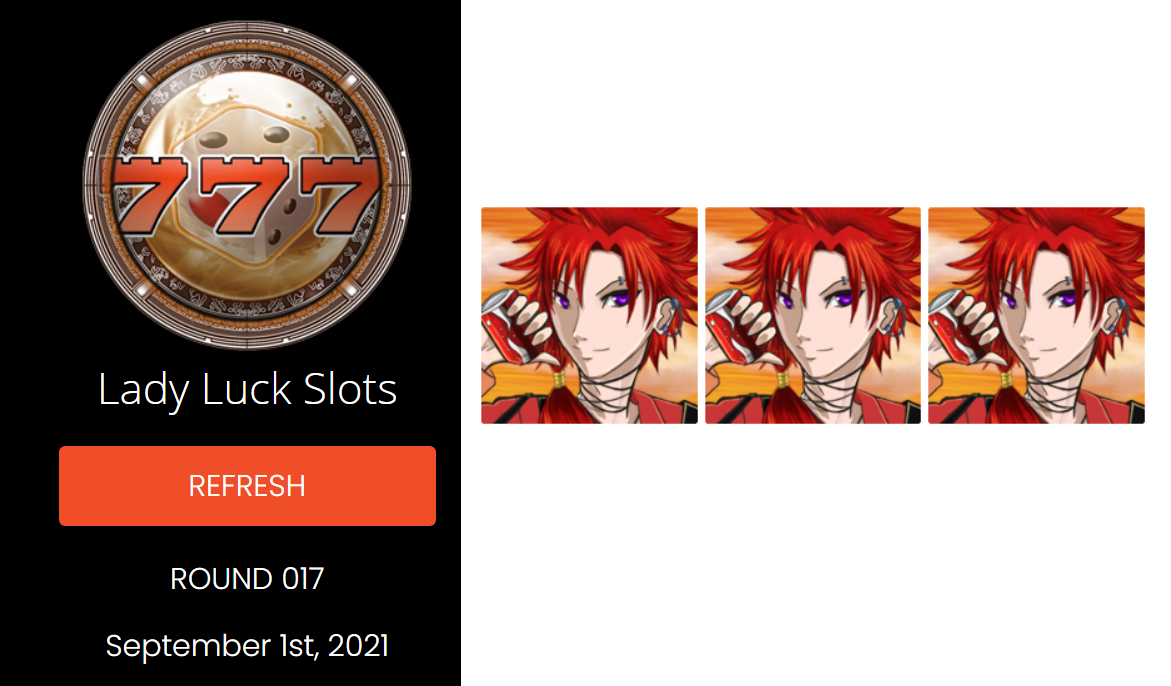1171x686 pixels.
Task: Click the character's earring in first reel
Action: (672, 317)
